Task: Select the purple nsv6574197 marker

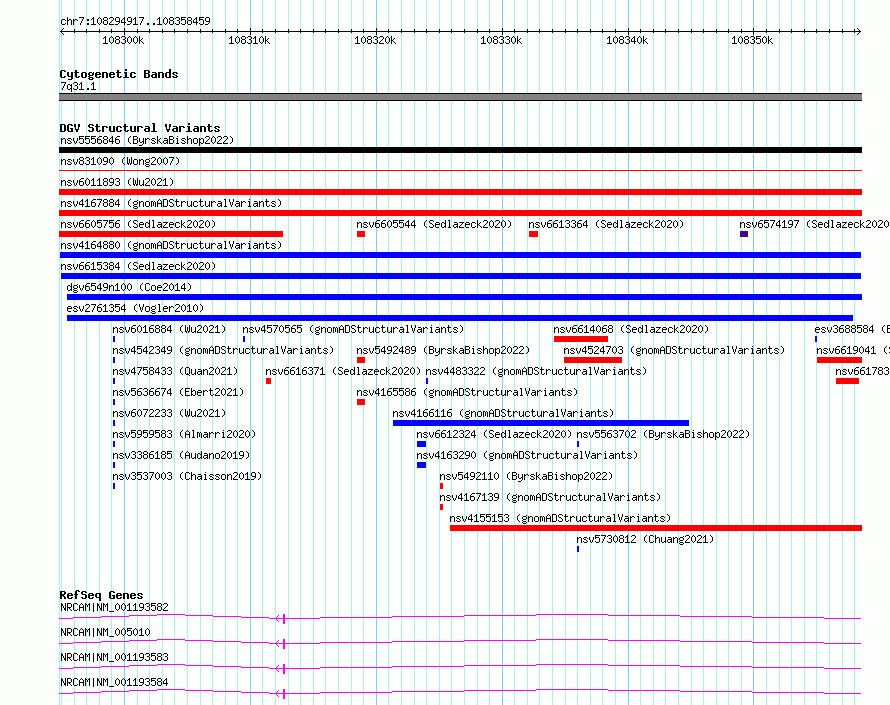Action: [744, 234]
